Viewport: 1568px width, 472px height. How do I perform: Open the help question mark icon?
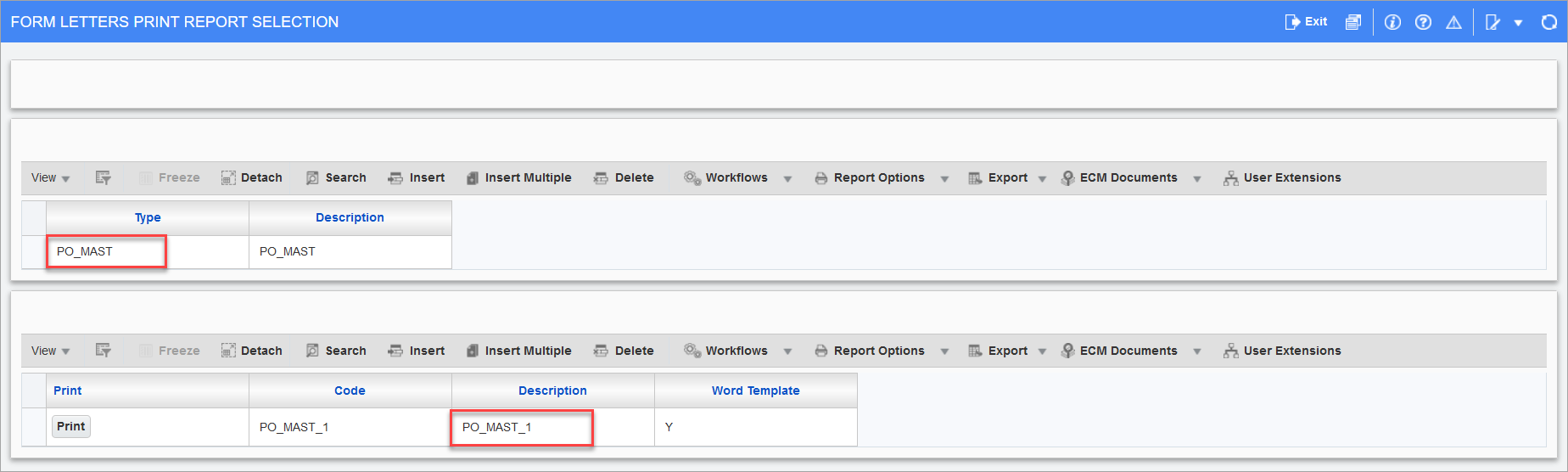coord(1423,22)
